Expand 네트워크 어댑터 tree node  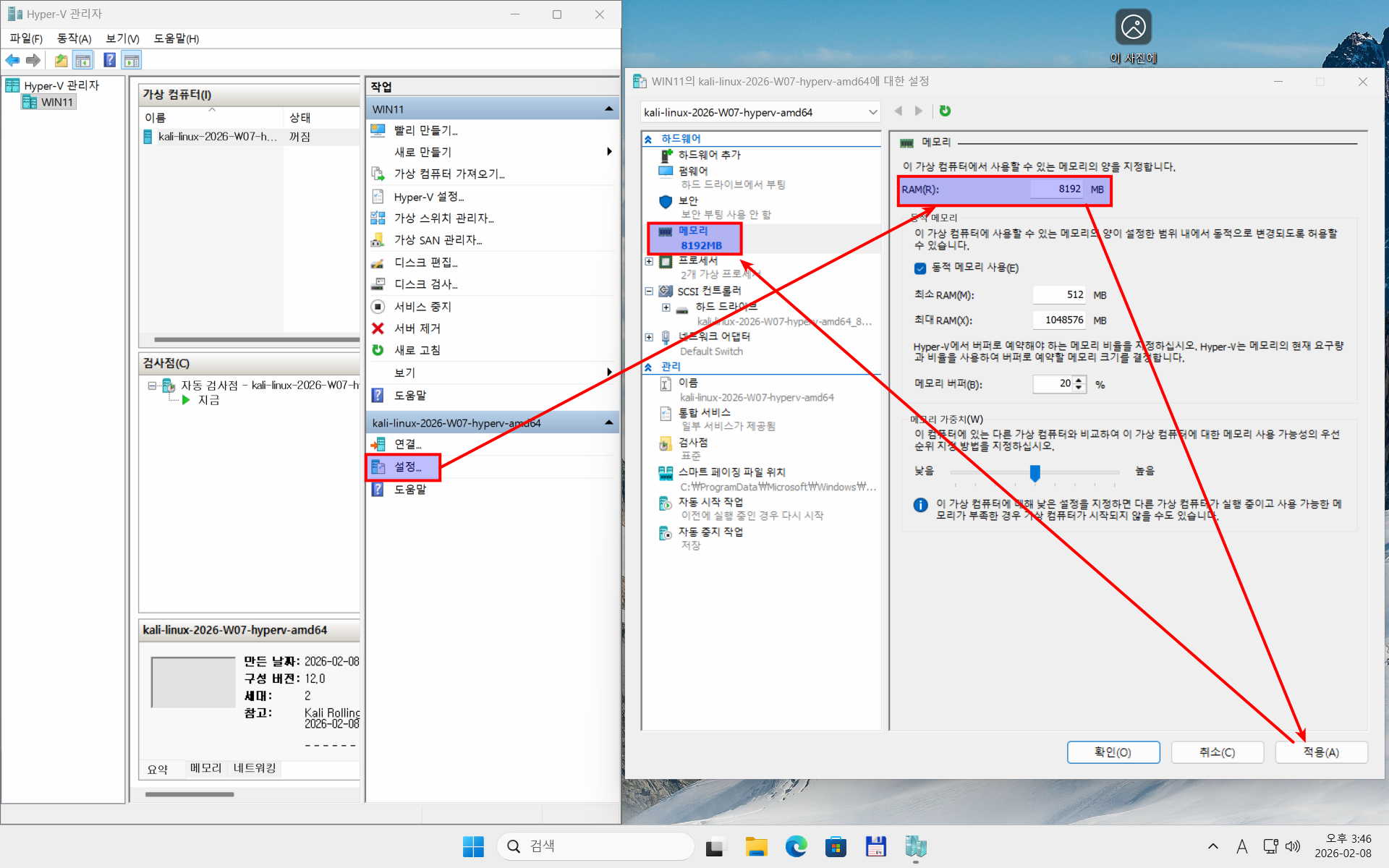tap(649, 337)
